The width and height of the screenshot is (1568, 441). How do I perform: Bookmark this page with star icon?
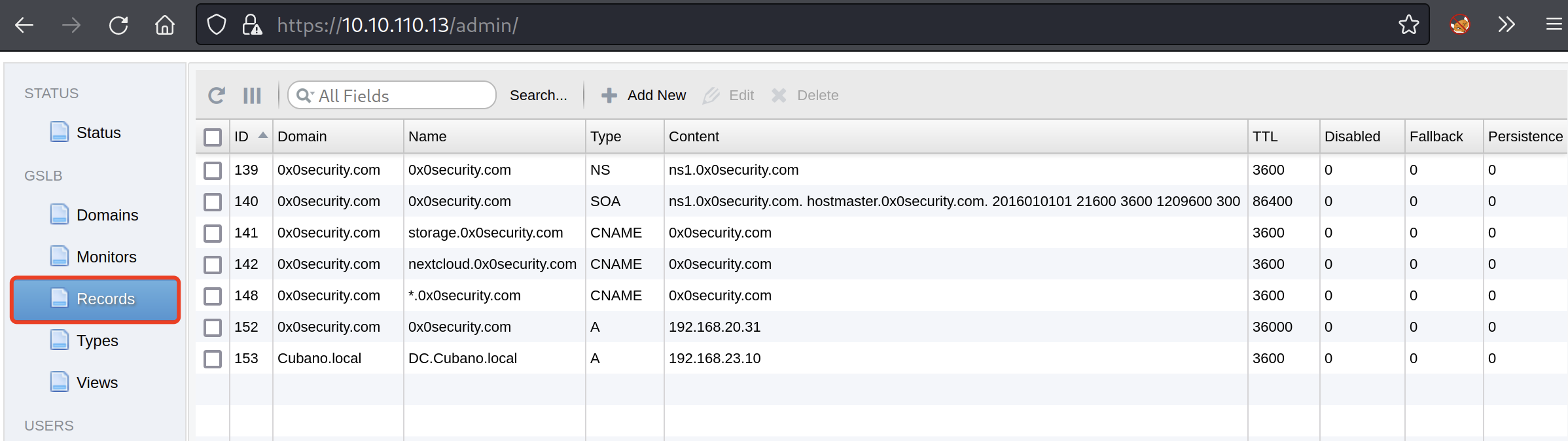(x=1408, y=26)
